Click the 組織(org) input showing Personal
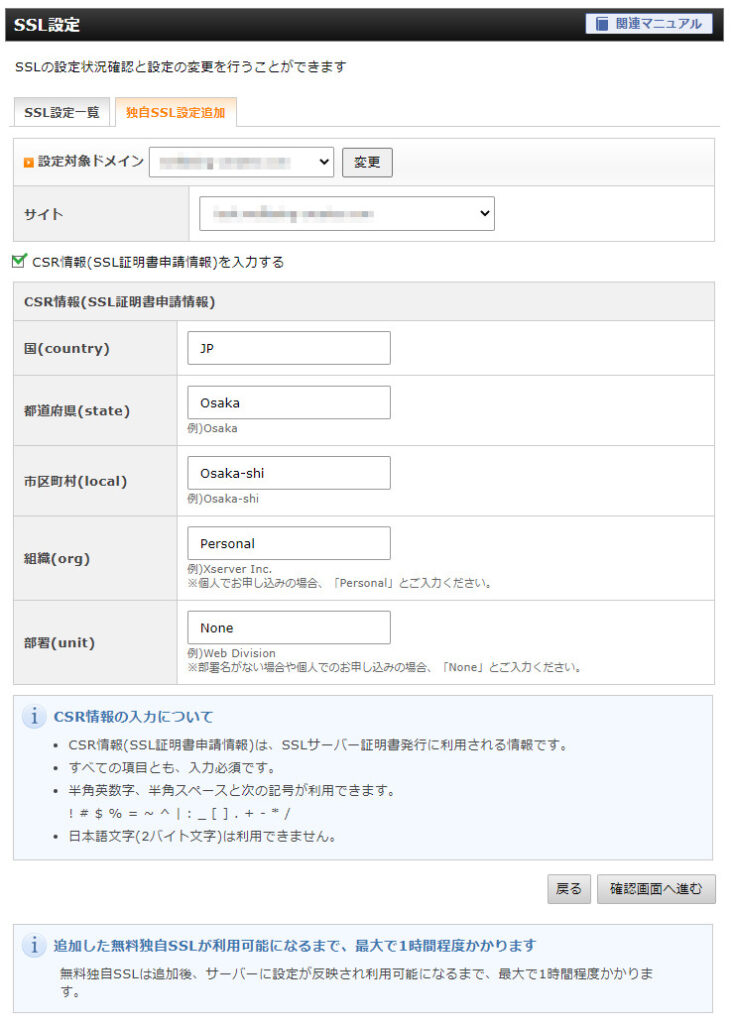The image size is (732, 1024). [x=289, y=543]
